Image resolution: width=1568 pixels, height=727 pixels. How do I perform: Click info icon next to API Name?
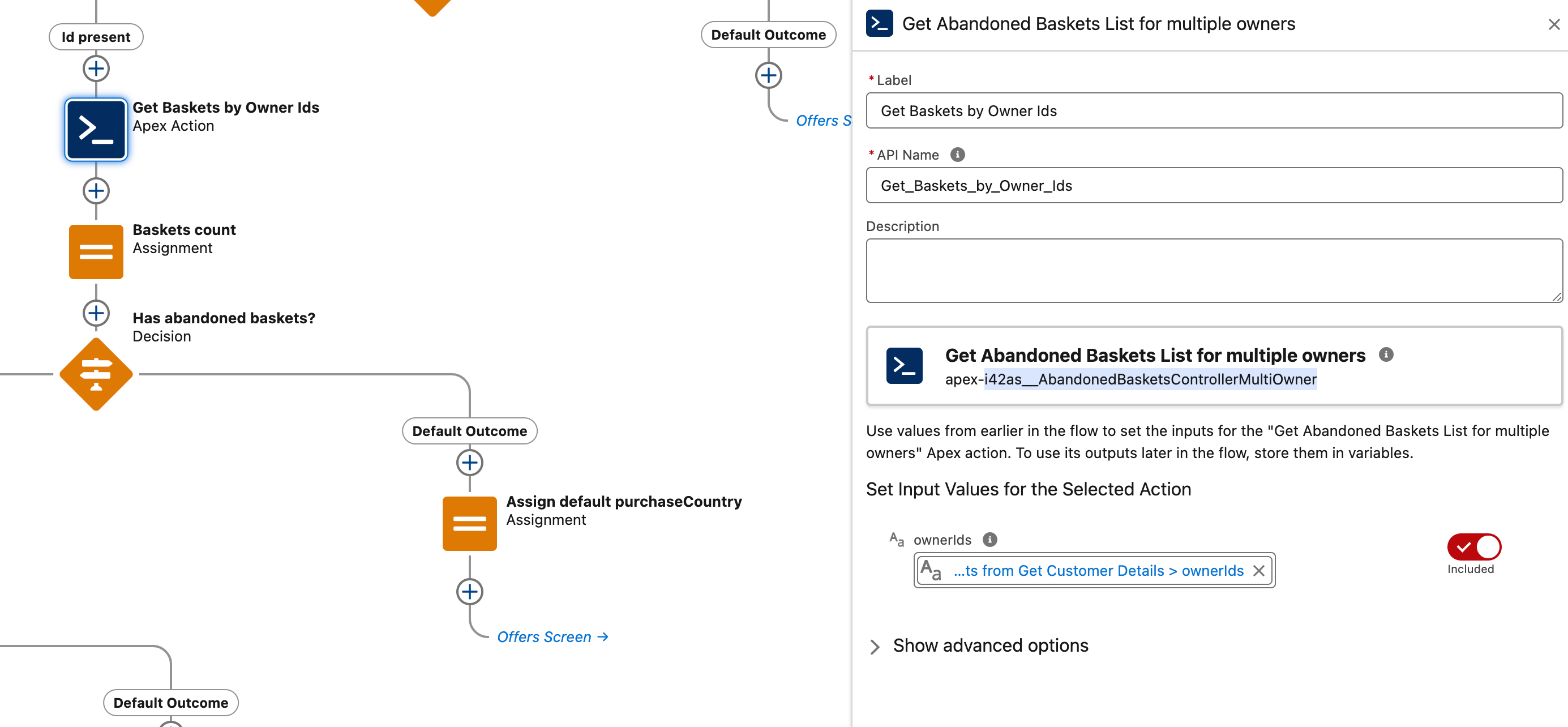point(957,155)
